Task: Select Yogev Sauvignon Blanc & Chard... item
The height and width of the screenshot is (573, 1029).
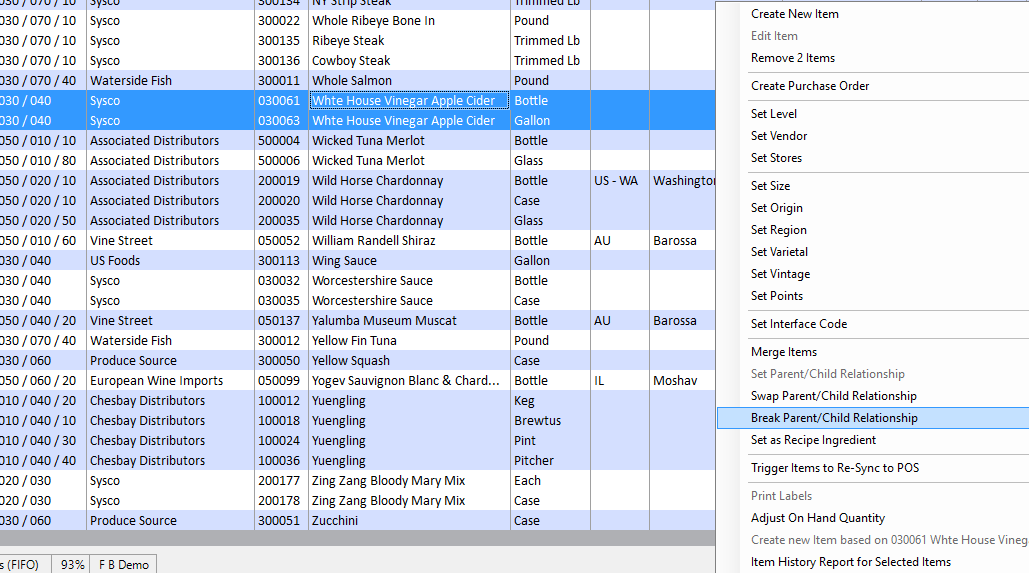Action: pos(406,381)
